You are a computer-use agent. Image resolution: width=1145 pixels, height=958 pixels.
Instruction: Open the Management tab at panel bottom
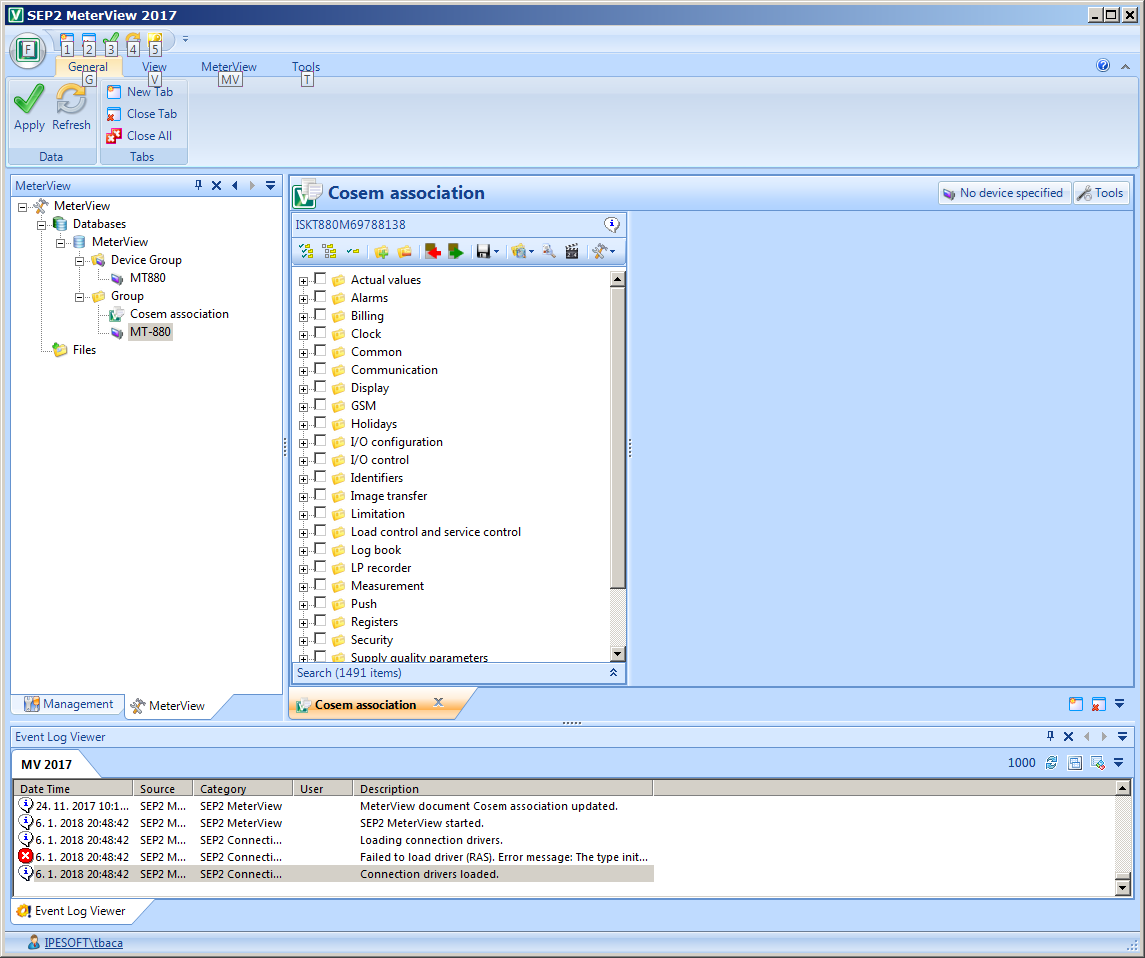point(68,705)
